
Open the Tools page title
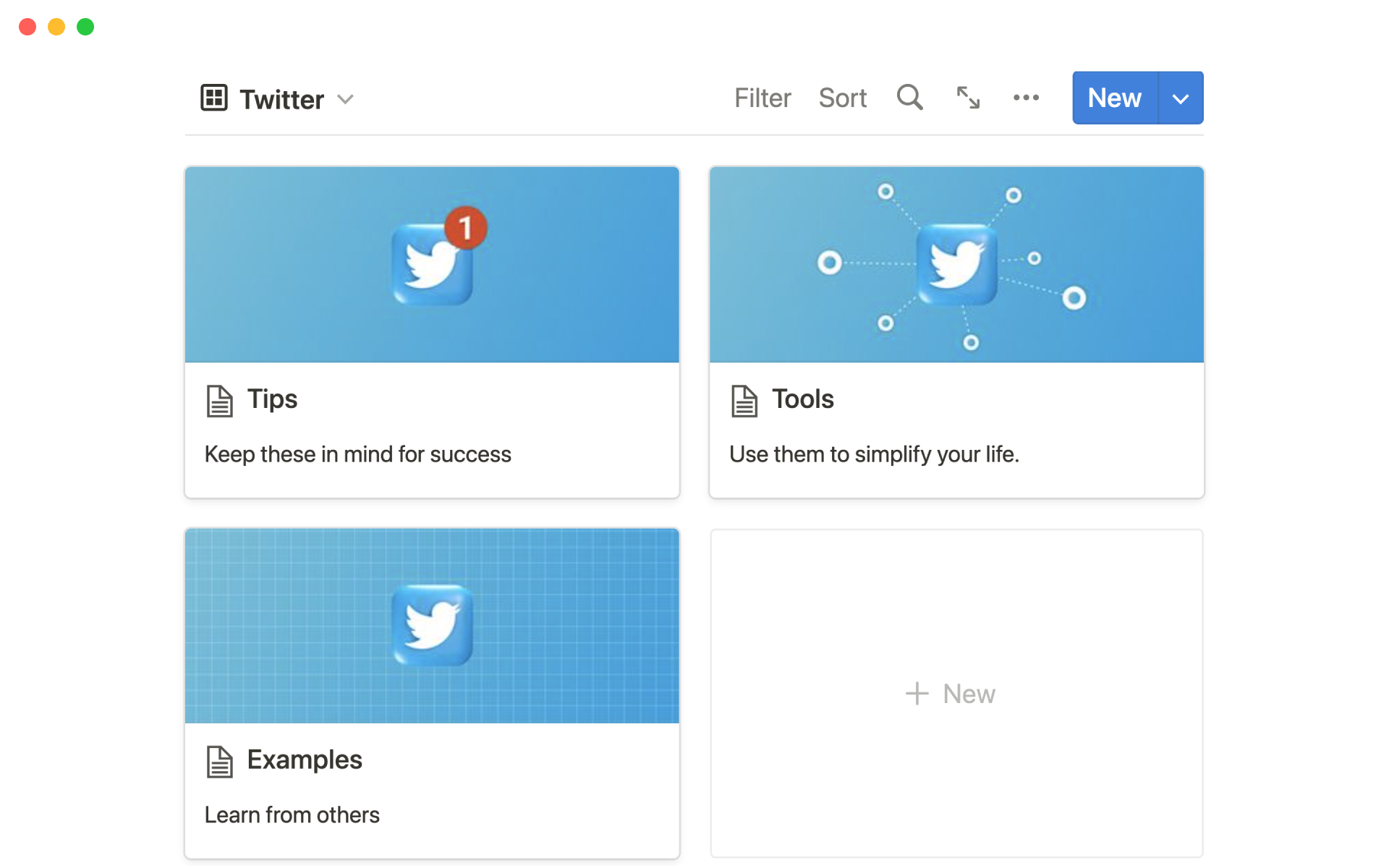pos(803,399)
